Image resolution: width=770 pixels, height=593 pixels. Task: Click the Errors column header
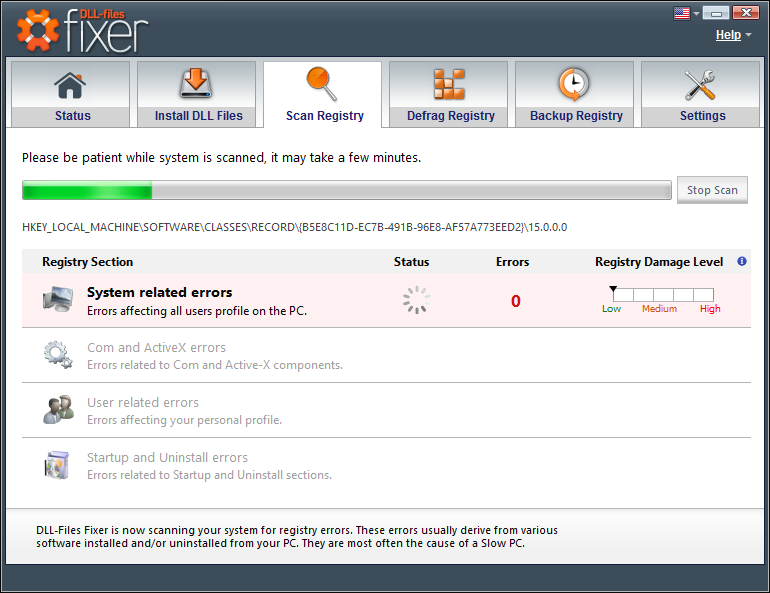[x=512, y=262]
